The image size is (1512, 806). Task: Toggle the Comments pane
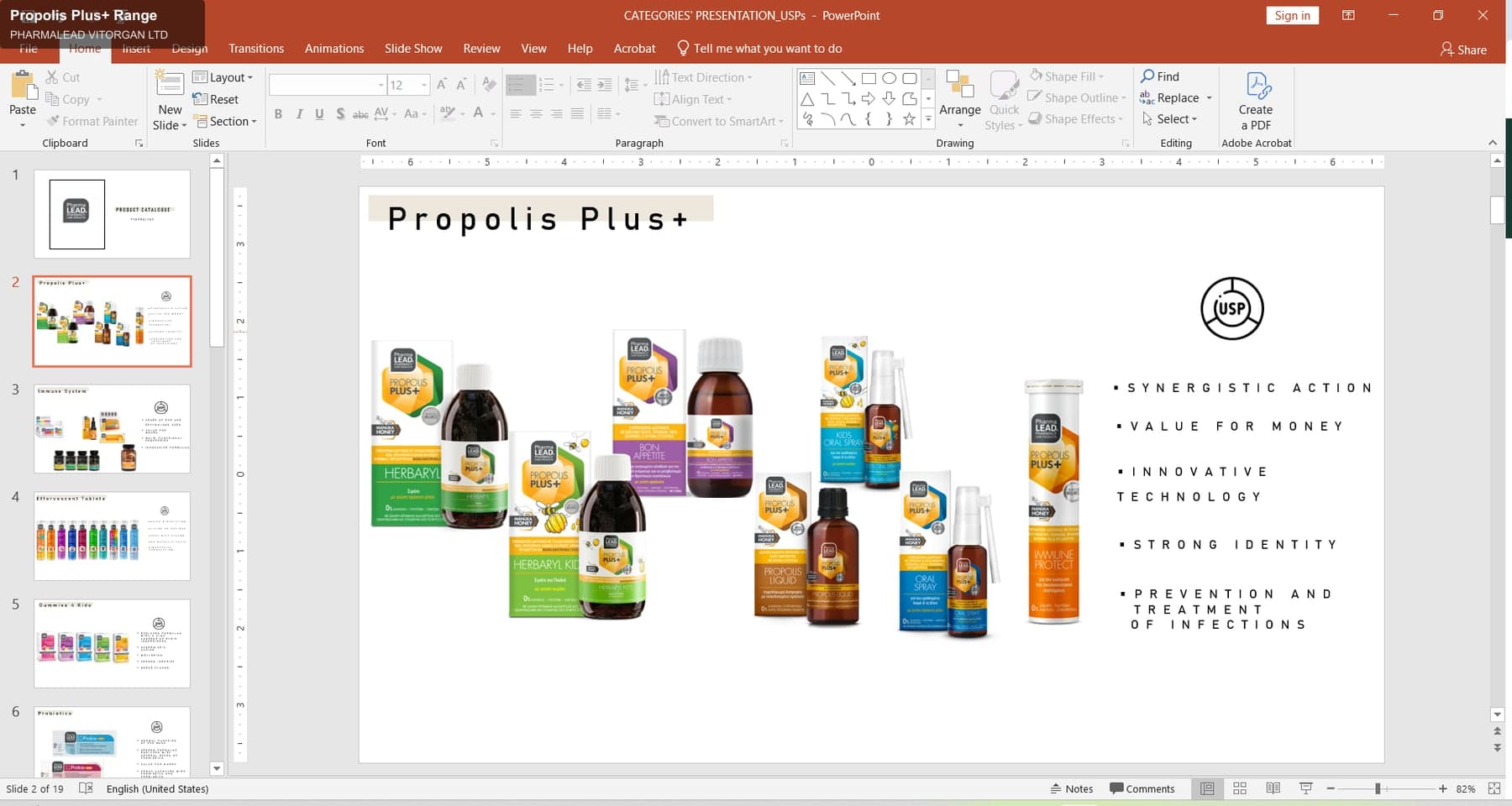1142,788
